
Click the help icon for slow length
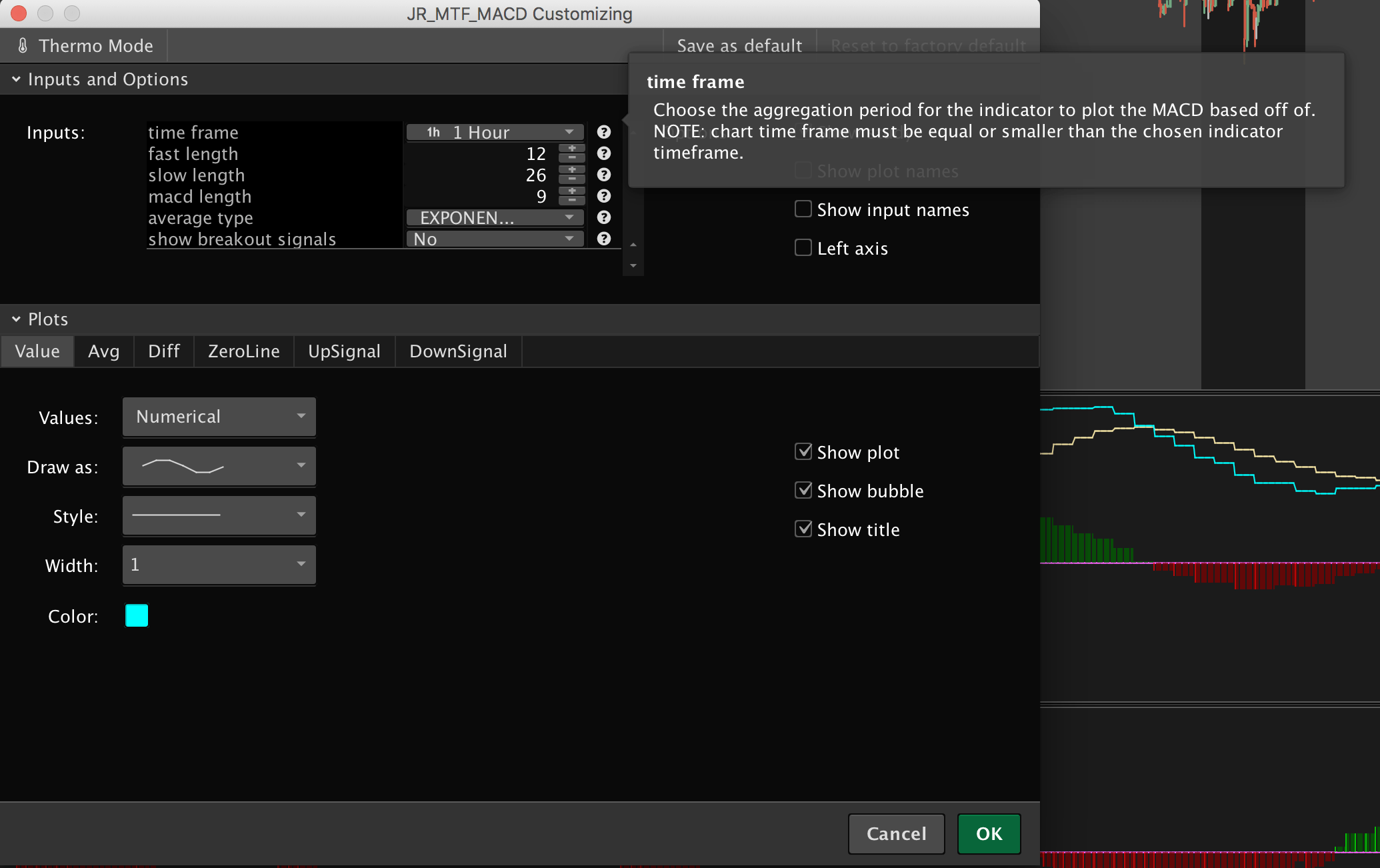604,175
